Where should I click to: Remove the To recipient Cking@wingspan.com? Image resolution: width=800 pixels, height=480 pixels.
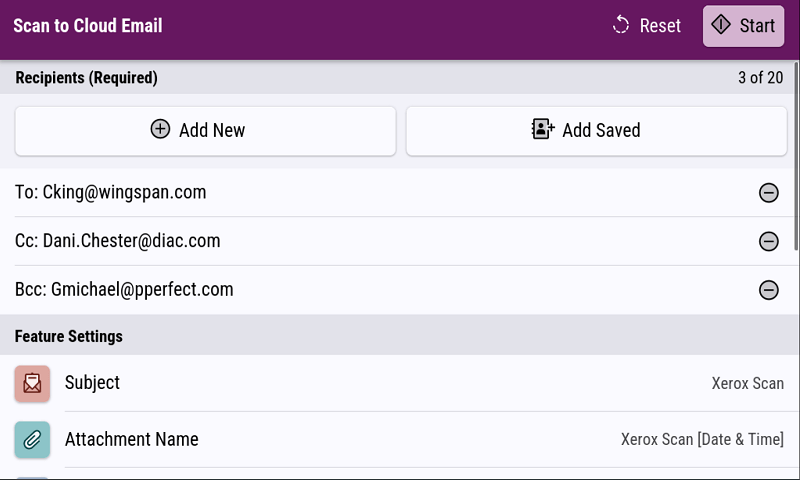point(768,193)
